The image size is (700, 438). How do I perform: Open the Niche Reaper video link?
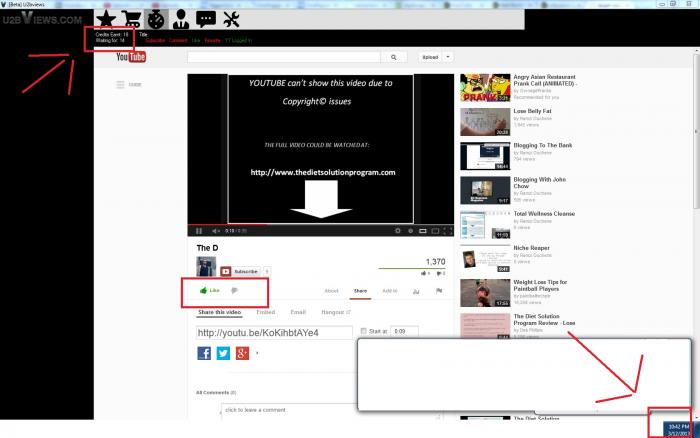[x=531, y=248]
